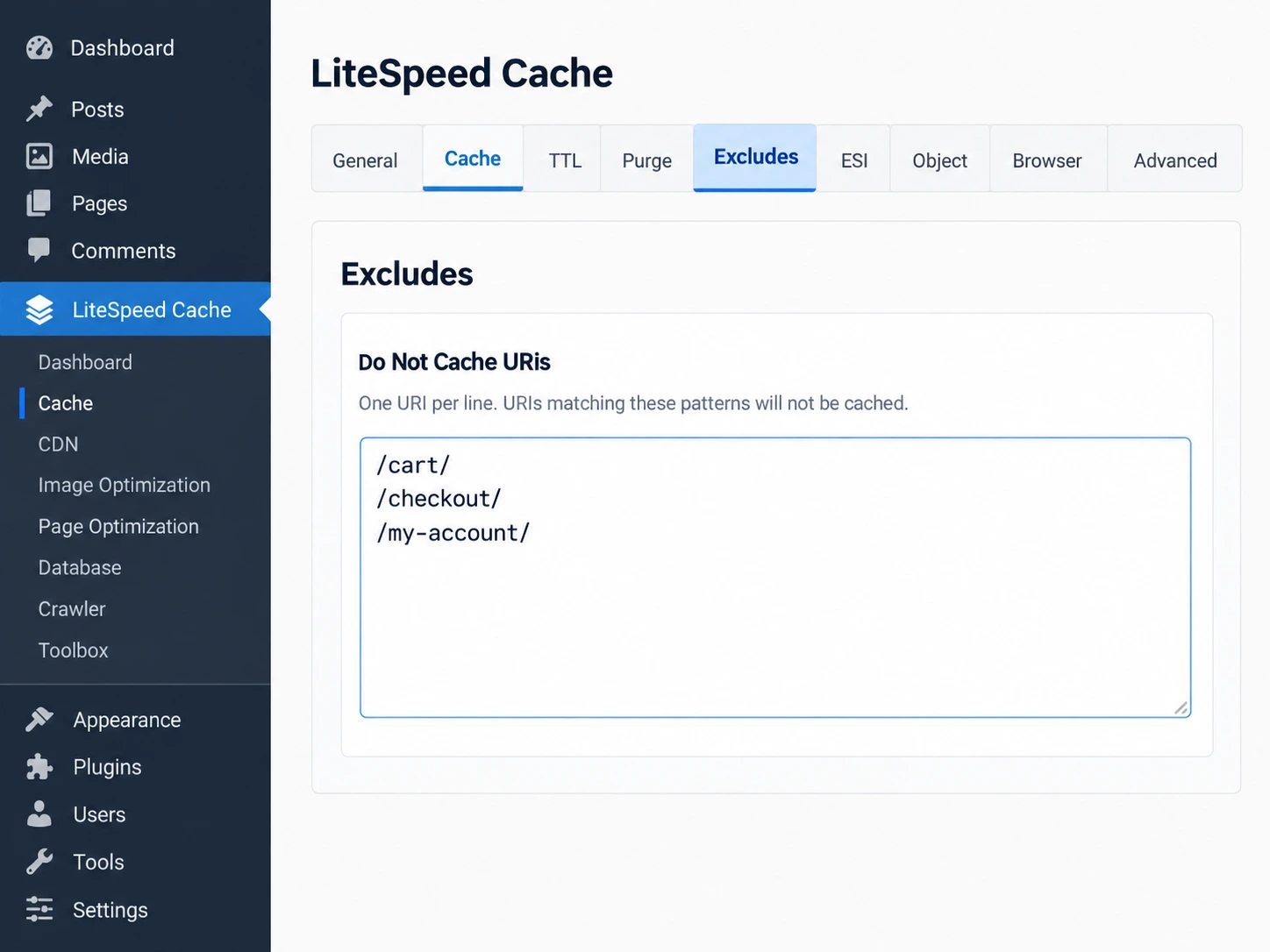
Task: Open the Media menu link
Action: [100, 157]
